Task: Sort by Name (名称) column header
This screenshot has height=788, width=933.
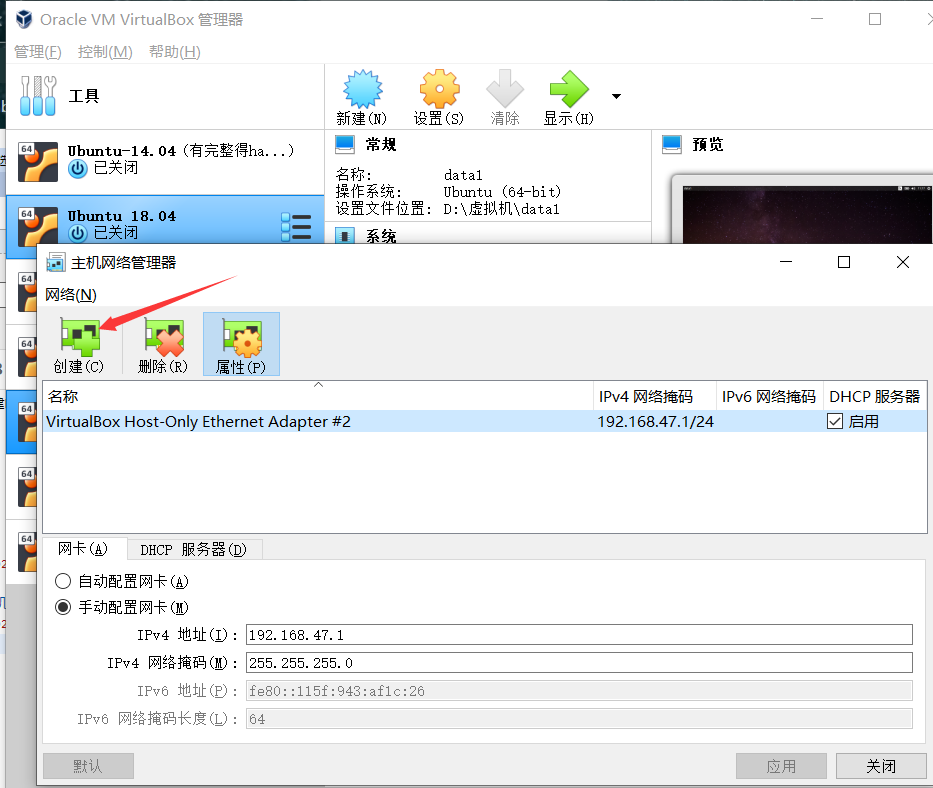Action: click(318, 396)
